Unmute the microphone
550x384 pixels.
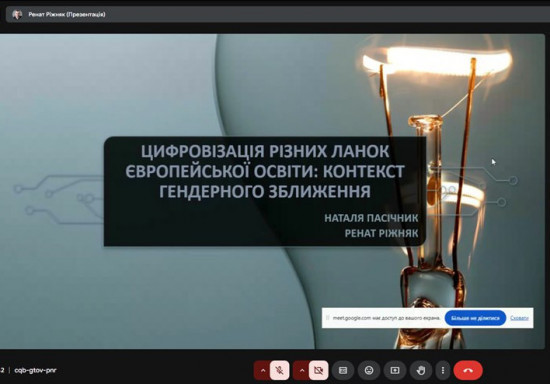(x=280, y=370)
